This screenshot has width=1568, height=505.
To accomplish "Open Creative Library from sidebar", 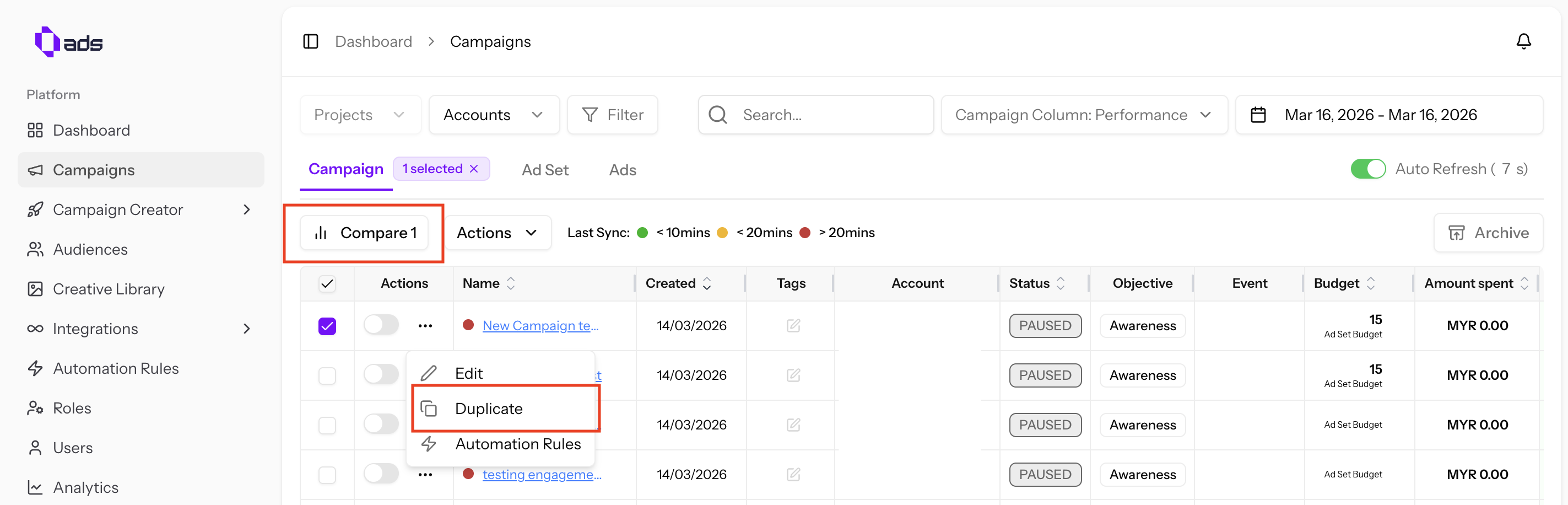I will 109,289.
